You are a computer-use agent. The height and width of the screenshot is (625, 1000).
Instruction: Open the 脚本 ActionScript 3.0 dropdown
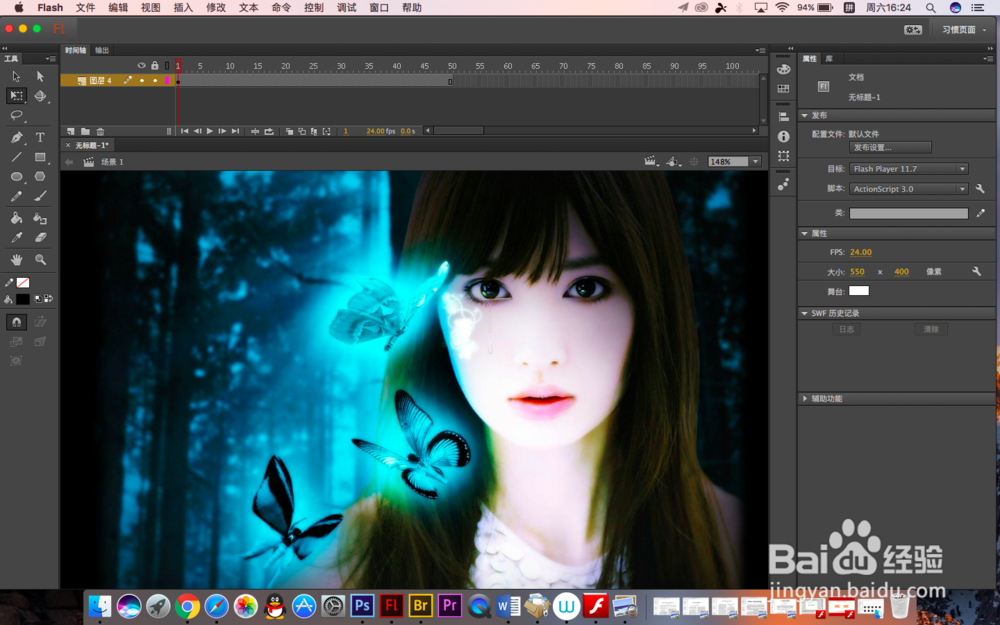909,189
